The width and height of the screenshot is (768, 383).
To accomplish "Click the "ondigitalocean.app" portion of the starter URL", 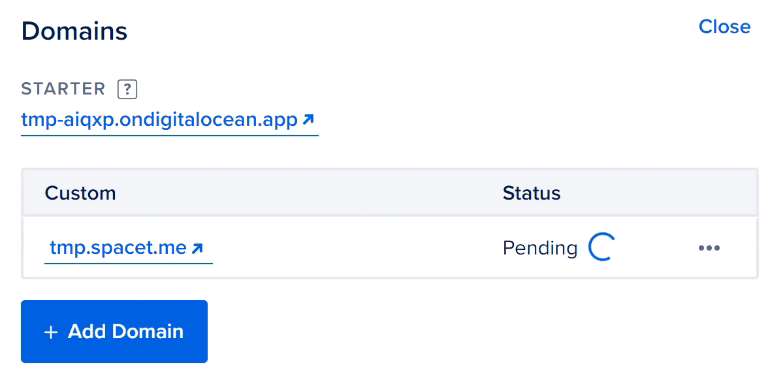I will [x=209, y=120].
